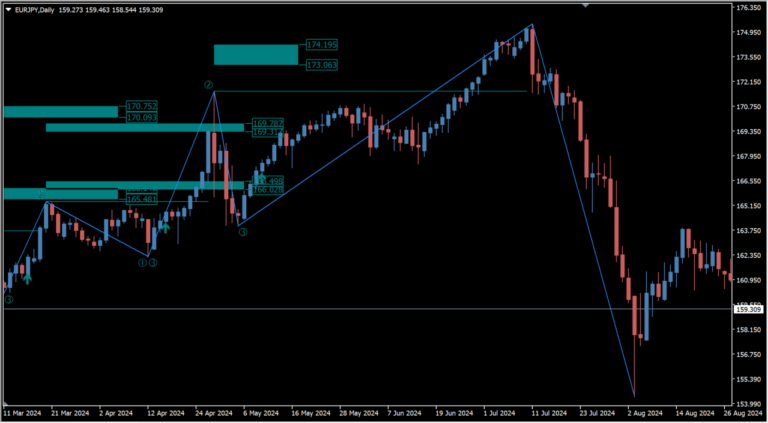
Task: Select the teal zone between 174.195 and 173.063
Action: coord(255,55)
